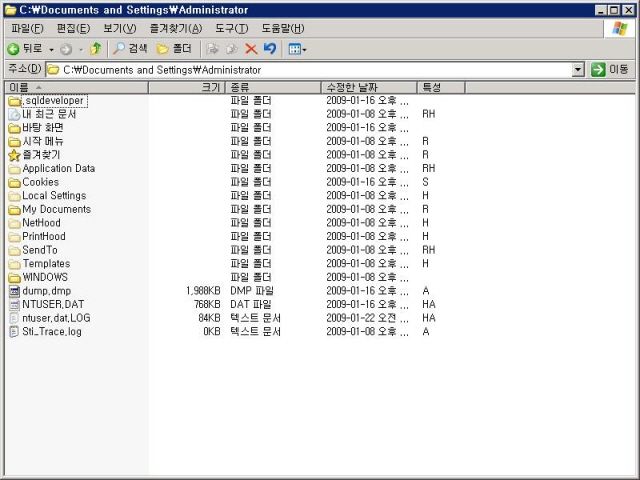The height and width of the screenshot is (480, 640).
Task: Sort by the 특성 column header
Action: pos(441,87)
